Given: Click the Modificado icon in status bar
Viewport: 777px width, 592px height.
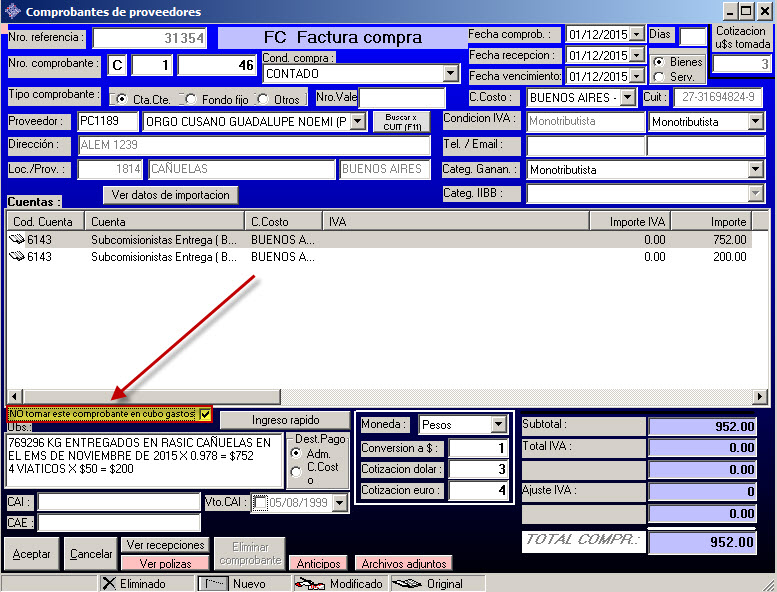Looking at the screenshot, I should click(x=308, y=583).
